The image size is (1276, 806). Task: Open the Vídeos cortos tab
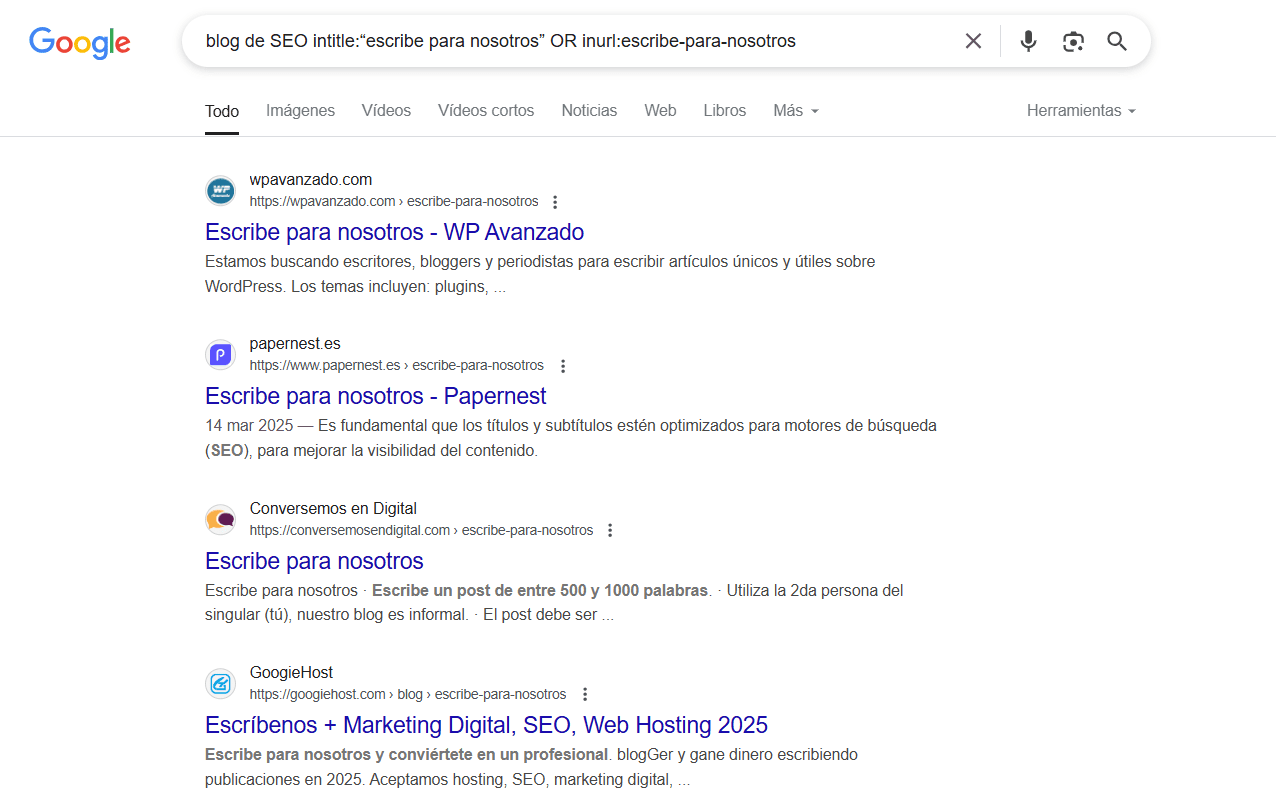click(486, 111)
